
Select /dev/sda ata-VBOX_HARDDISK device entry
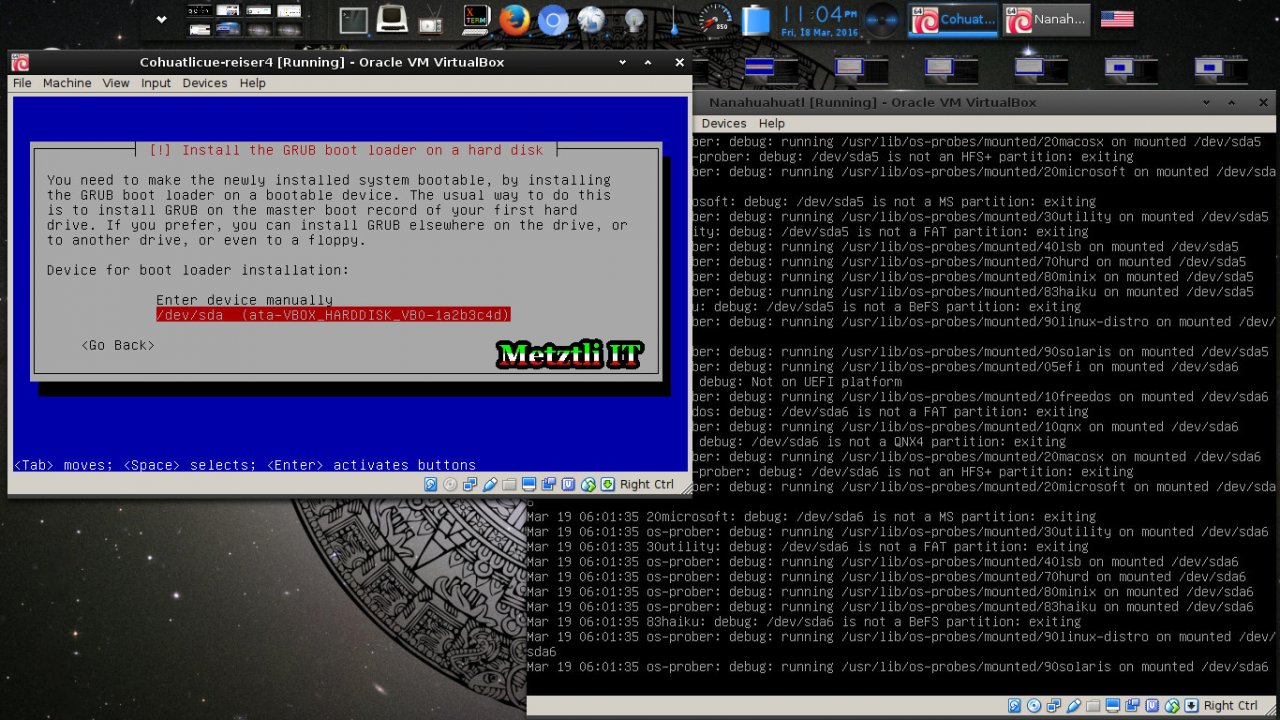(333, 315)
